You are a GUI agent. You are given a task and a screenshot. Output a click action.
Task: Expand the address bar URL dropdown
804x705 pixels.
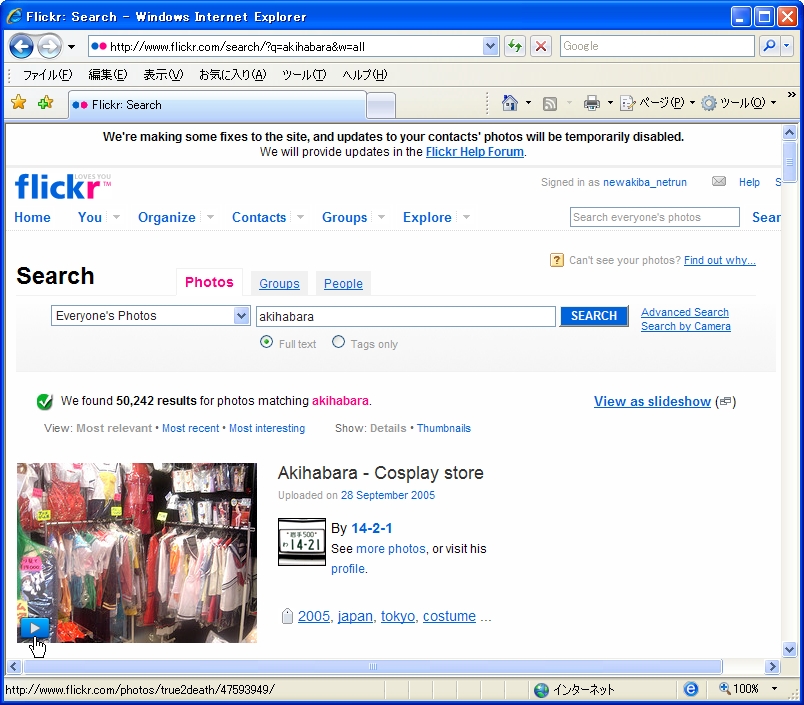coord(490,46)
